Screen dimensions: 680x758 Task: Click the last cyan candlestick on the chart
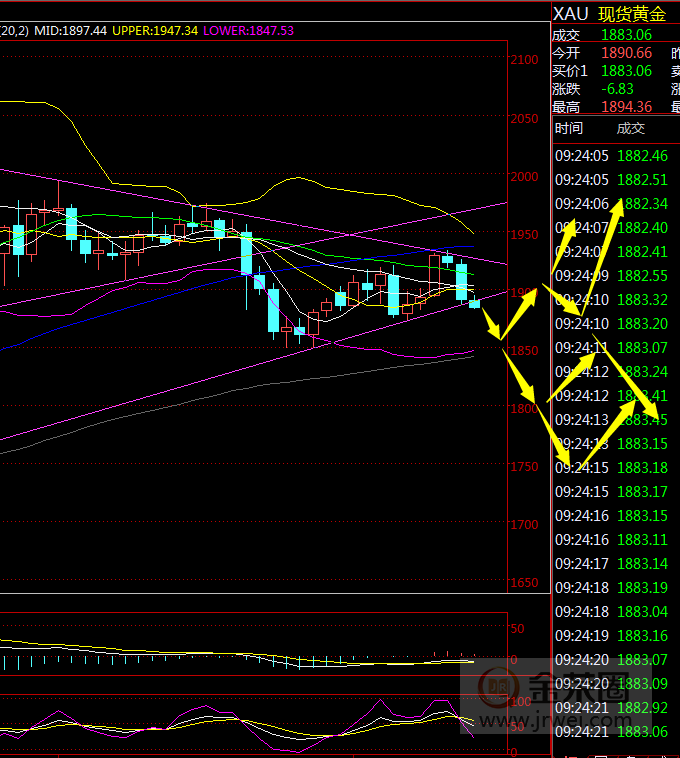point(474,303)
